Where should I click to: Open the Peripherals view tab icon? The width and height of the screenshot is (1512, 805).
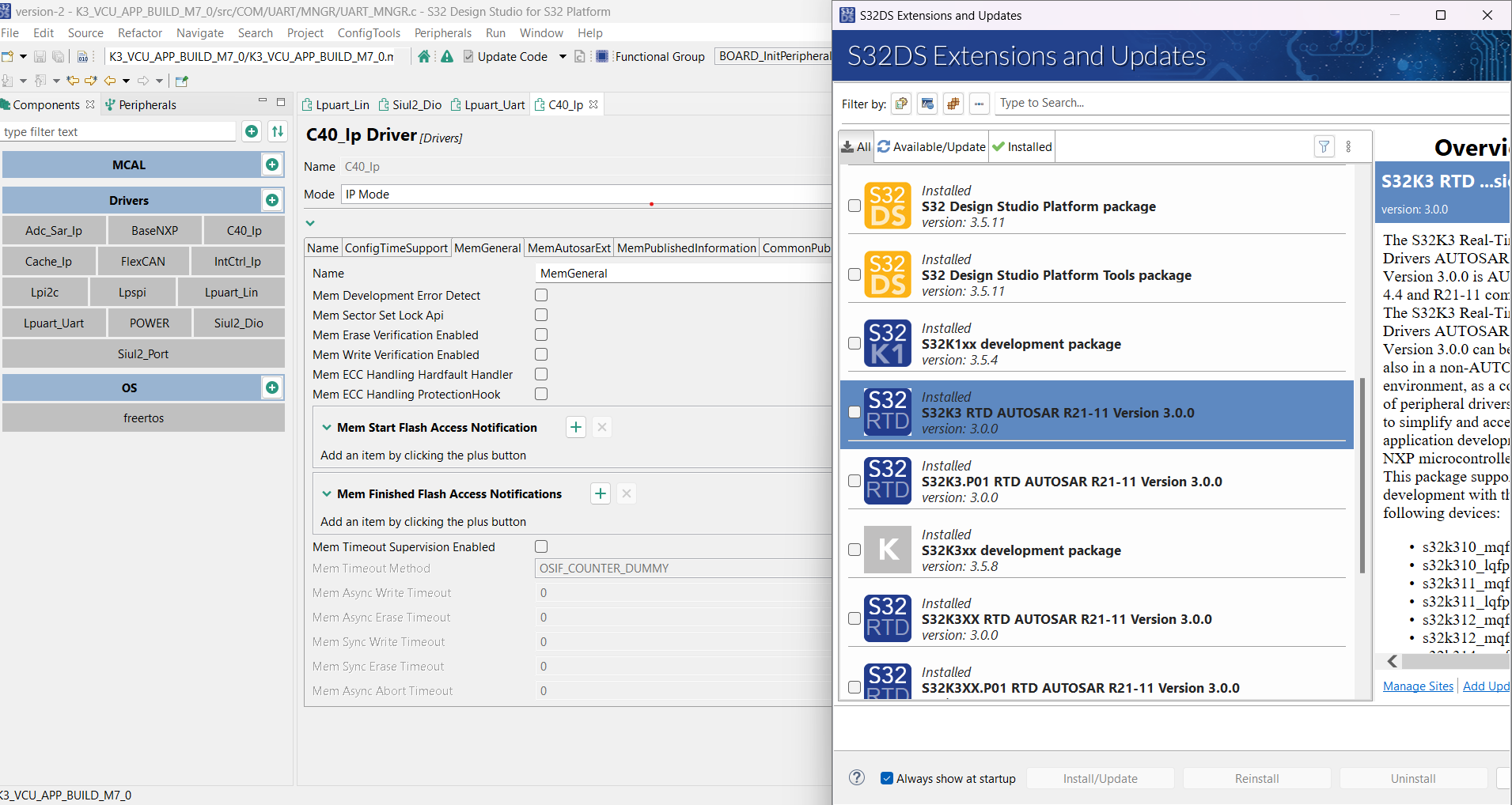(x=109, y=104)
